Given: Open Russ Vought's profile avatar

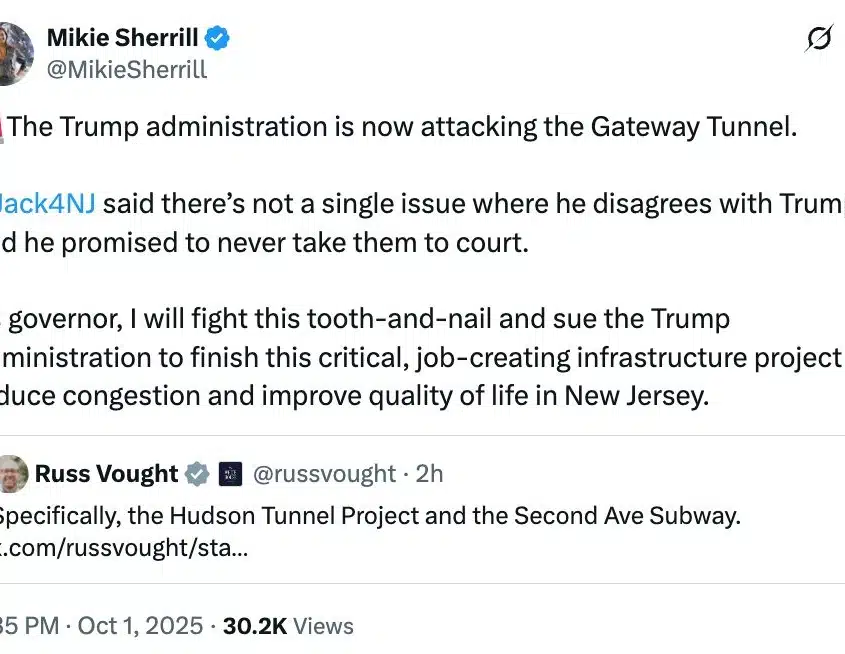Looking at the screenshot, I should click(12, 473).
